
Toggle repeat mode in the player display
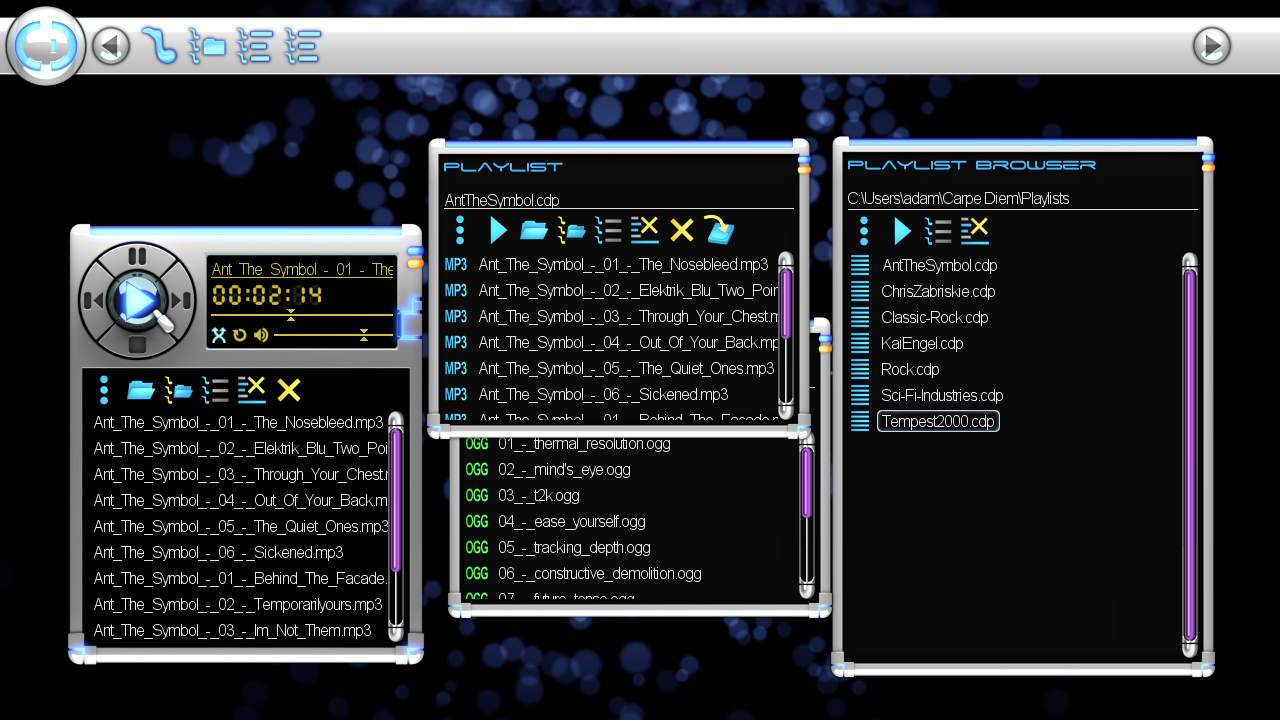240,335
